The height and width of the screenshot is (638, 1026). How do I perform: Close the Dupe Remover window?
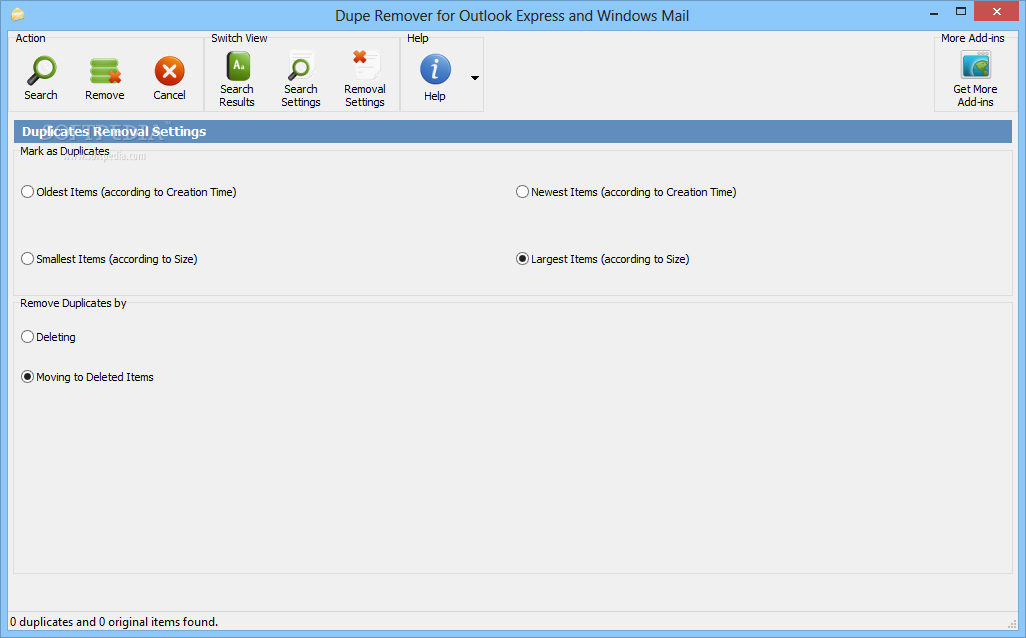(997, 12)
